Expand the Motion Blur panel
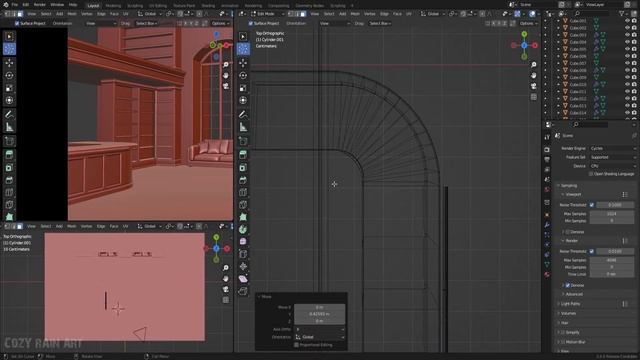 tap(575, 342)
